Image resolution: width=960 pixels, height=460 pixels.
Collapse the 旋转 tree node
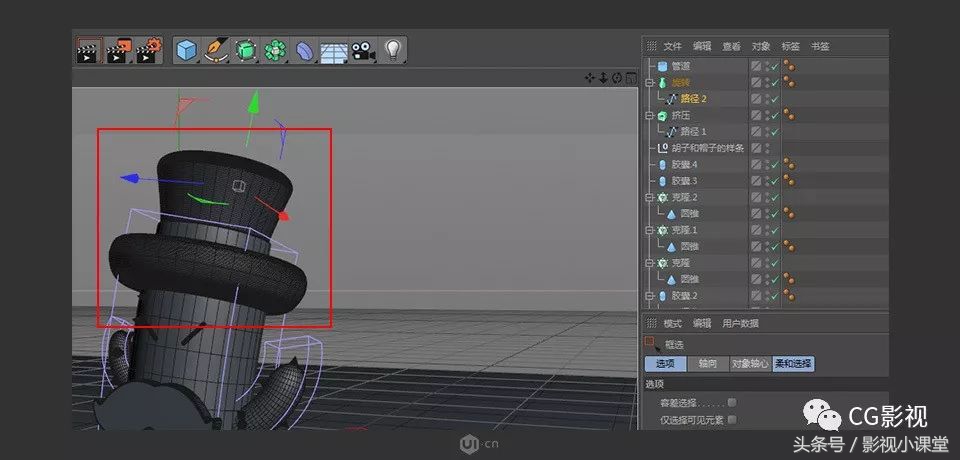[650, 82]
